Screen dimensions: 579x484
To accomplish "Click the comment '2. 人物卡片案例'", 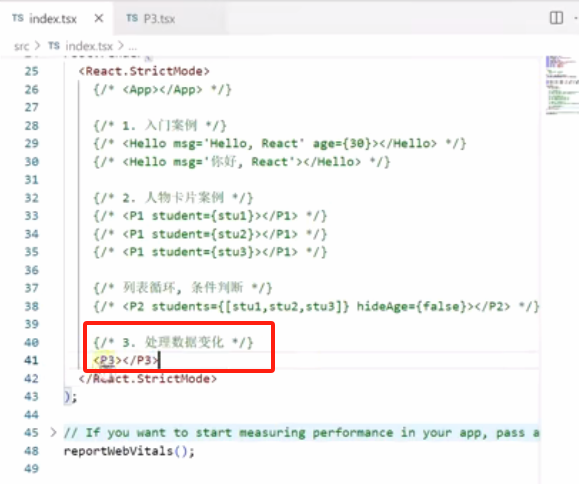I will pos(173,198).
